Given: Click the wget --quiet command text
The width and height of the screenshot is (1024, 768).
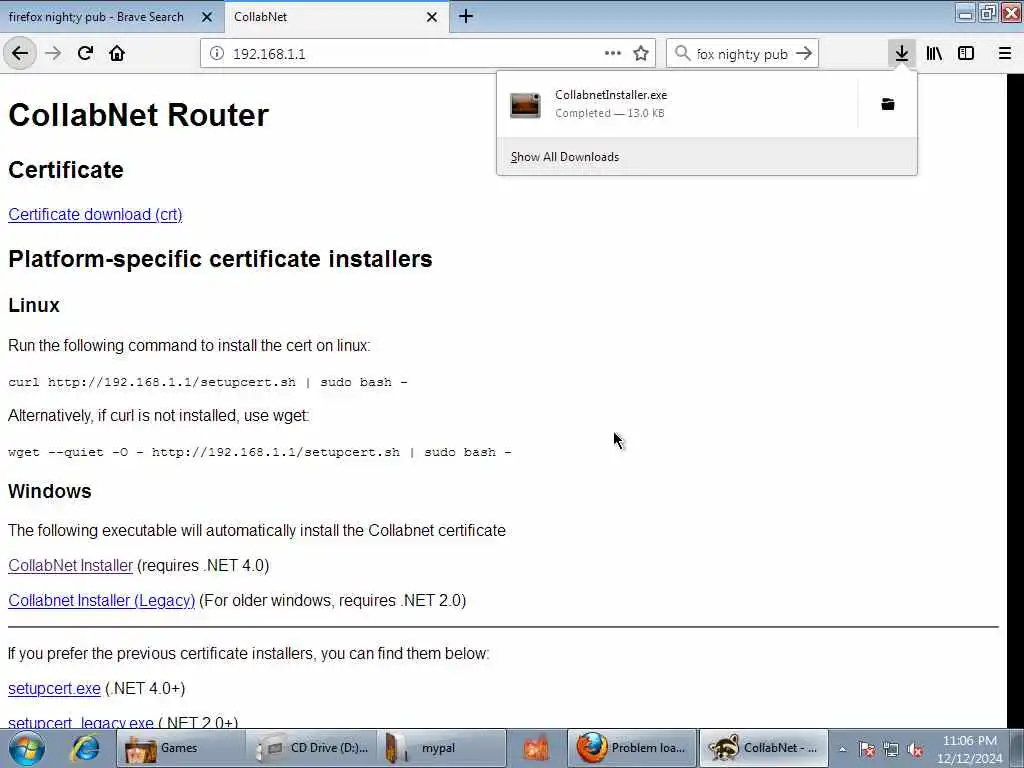Looking at the screenshot, I should click(260, 452).
